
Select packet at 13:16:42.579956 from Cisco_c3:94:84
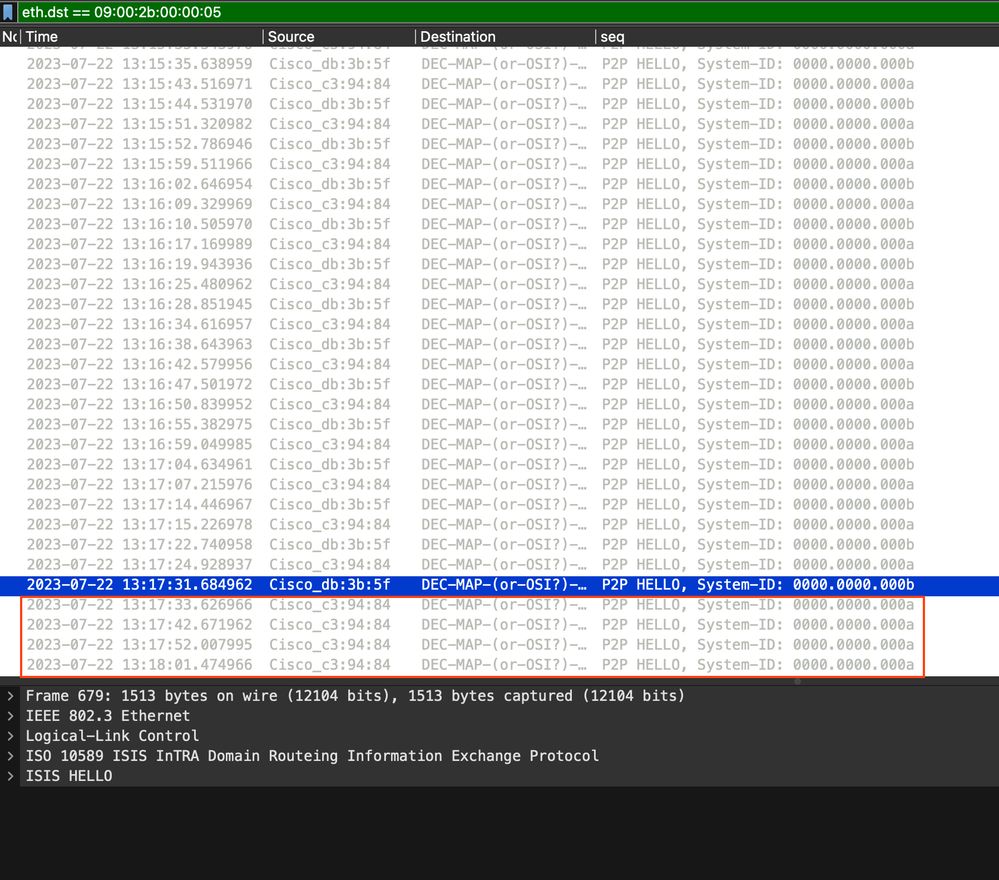click(500, 364)
